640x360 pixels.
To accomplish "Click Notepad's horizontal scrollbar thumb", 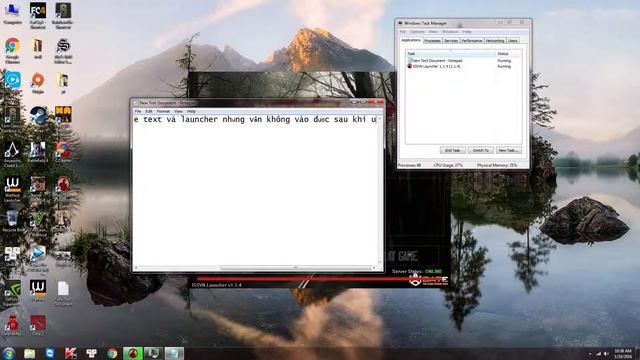I will (296, 268).
